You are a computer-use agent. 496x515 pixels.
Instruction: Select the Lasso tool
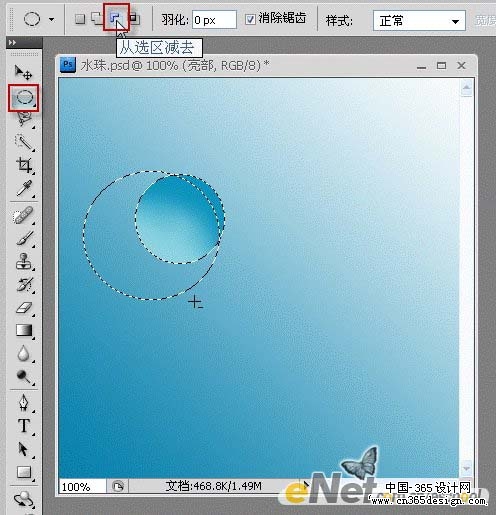point(24,119)
